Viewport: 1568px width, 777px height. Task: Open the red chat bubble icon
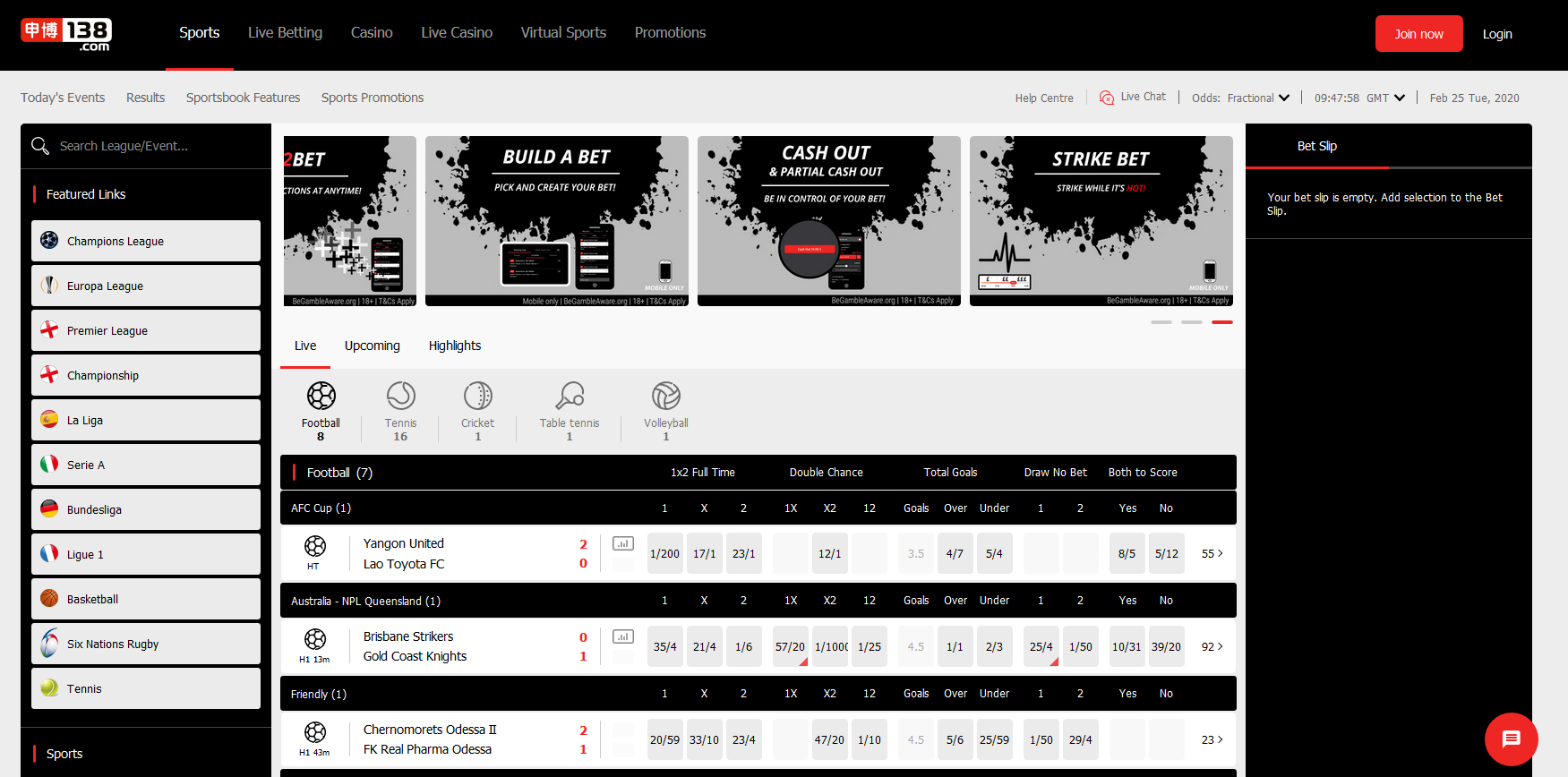[1511, 739]
